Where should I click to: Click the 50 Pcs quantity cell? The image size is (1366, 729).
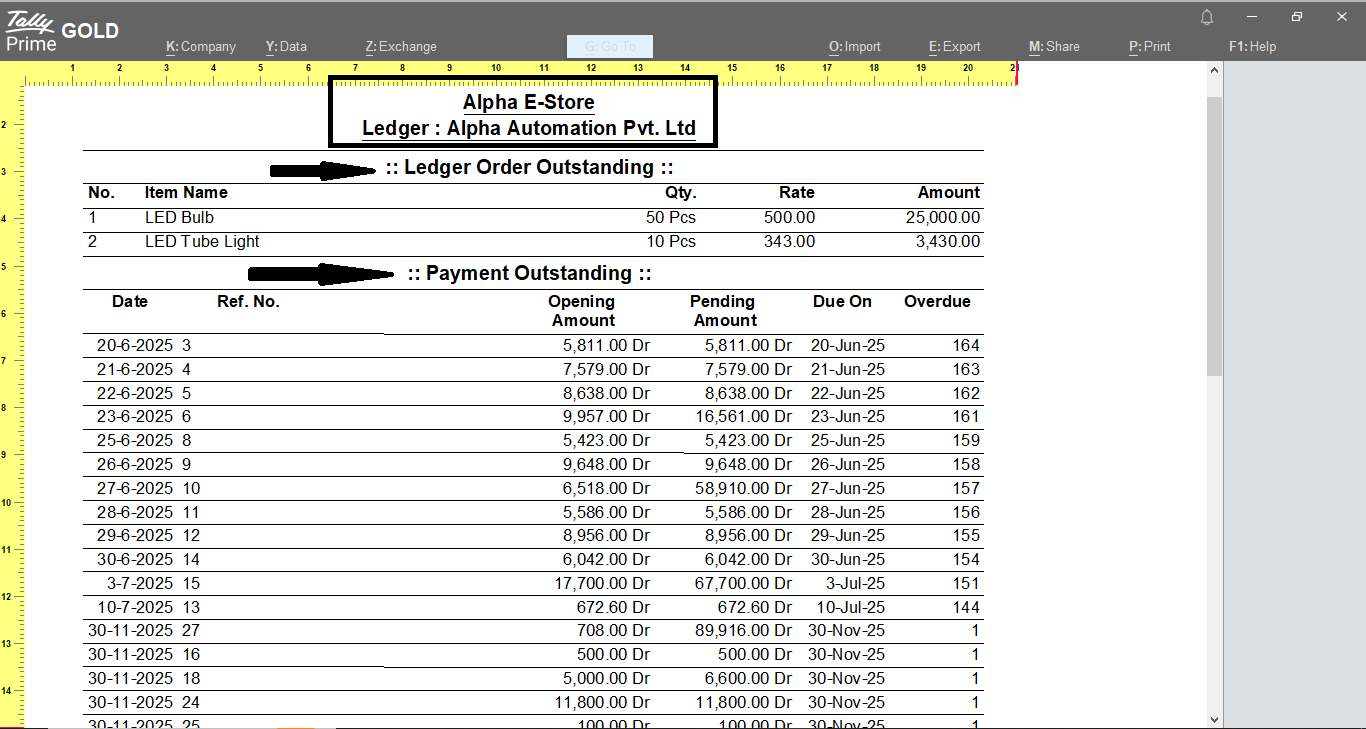pyautogui.click(x=670, y=217)
